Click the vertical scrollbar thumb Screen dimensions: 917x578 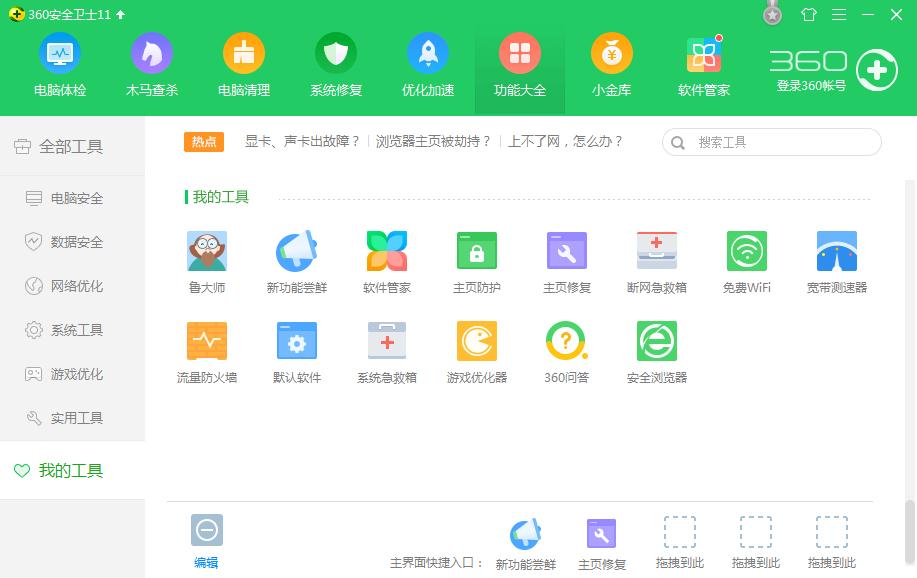point(909,531)
